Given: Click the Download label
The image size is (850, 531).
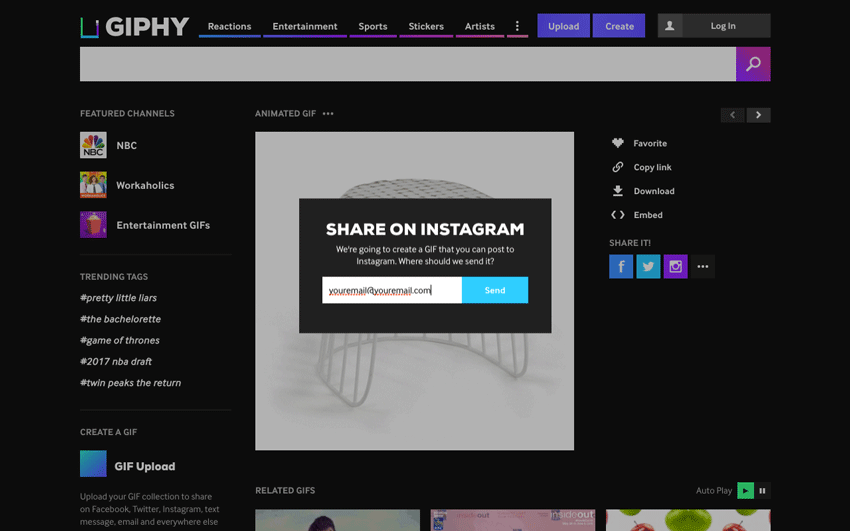Looking at the screenshot, I should tap(654, 191).
